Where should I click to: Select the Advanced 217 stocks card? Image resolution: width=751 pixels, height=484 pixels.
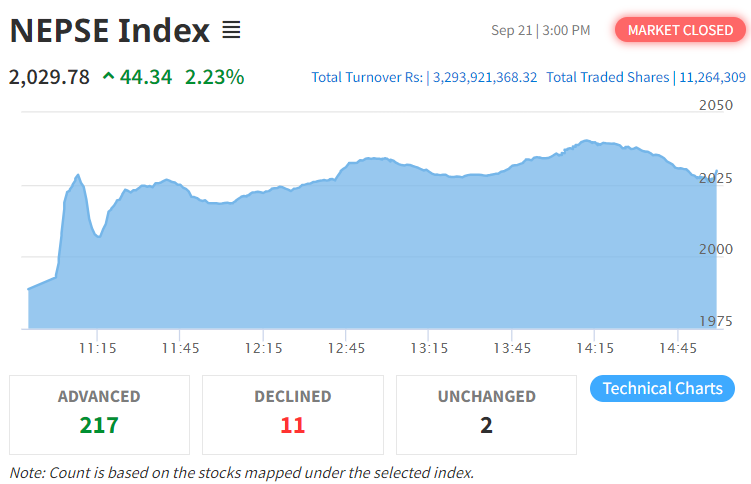pos(99,414)
